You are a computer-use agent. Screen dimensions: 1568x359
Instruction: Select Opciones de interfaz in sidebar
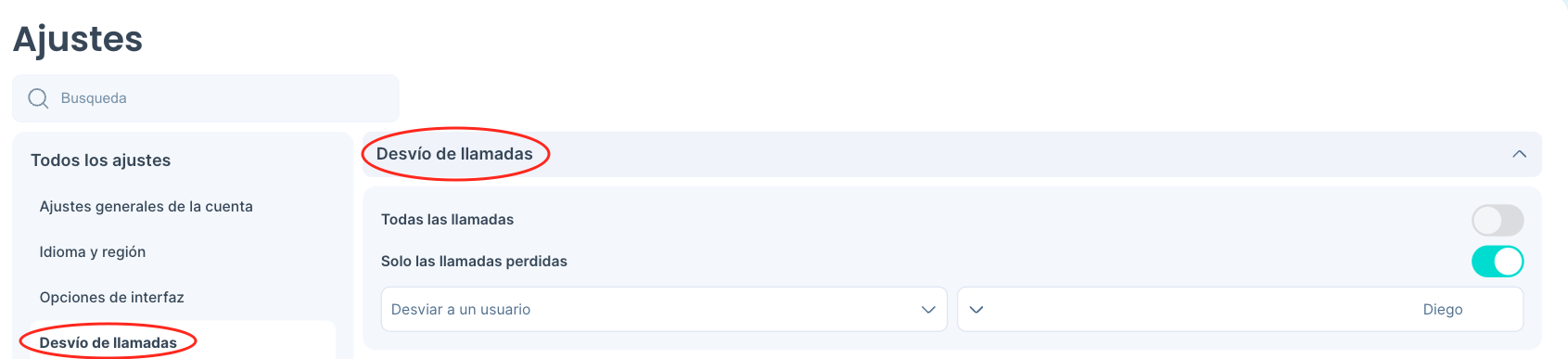(x=112, y=298)
